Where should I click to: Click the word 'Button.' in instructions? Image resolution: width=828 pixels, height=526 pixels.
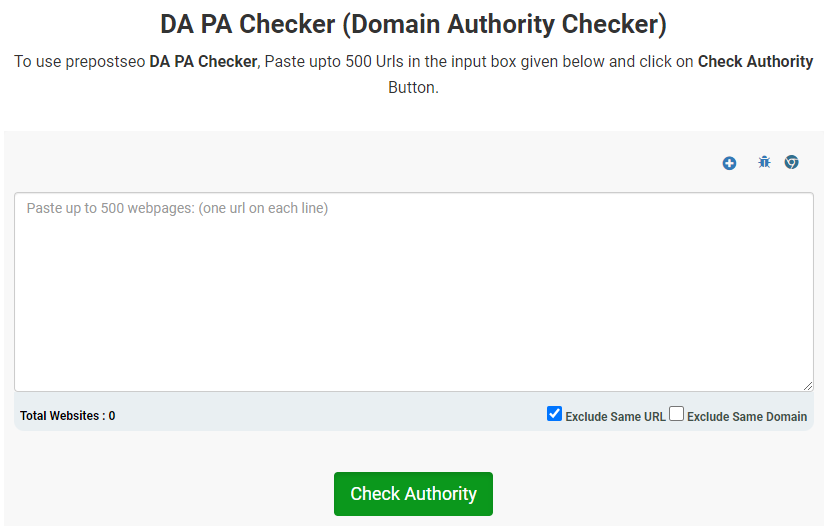tap(414, 87)
